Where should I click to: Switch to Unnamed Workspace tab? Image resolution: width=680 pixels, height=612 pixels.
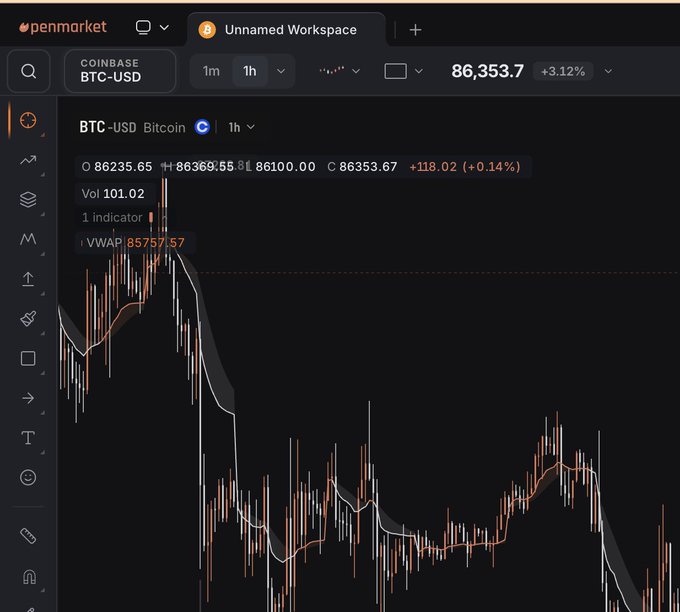[x=287, y=29]
